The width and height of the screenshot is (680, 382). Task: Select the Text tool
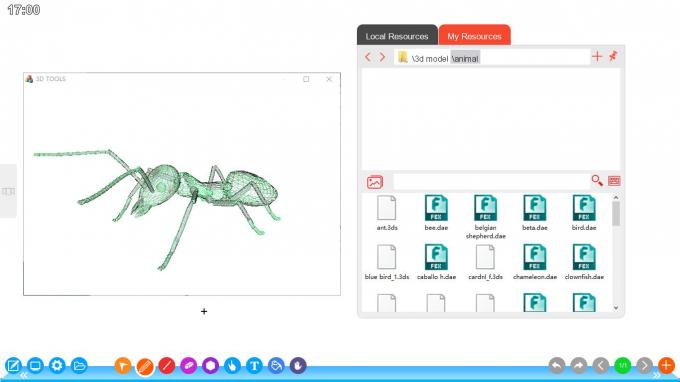point(255,366)
